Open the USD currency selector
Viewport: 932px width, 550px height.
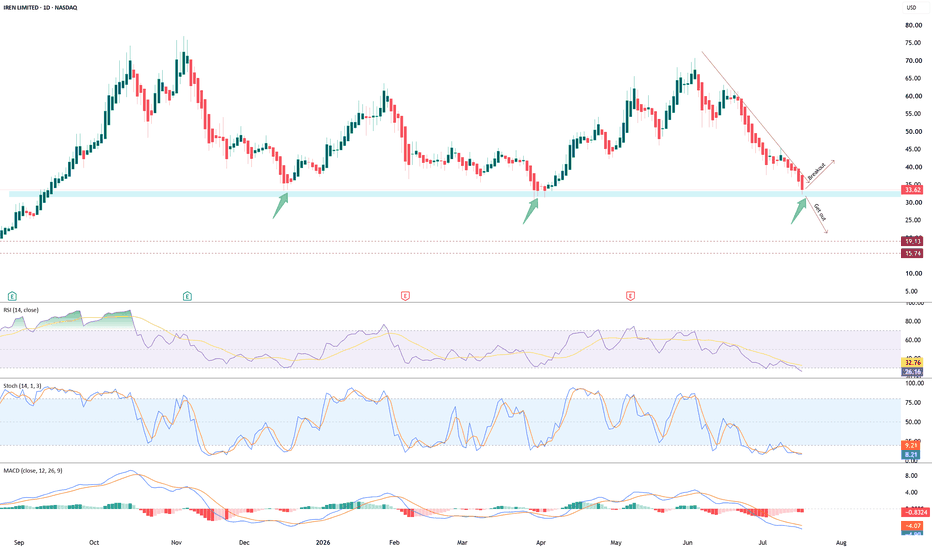(911, 8)
